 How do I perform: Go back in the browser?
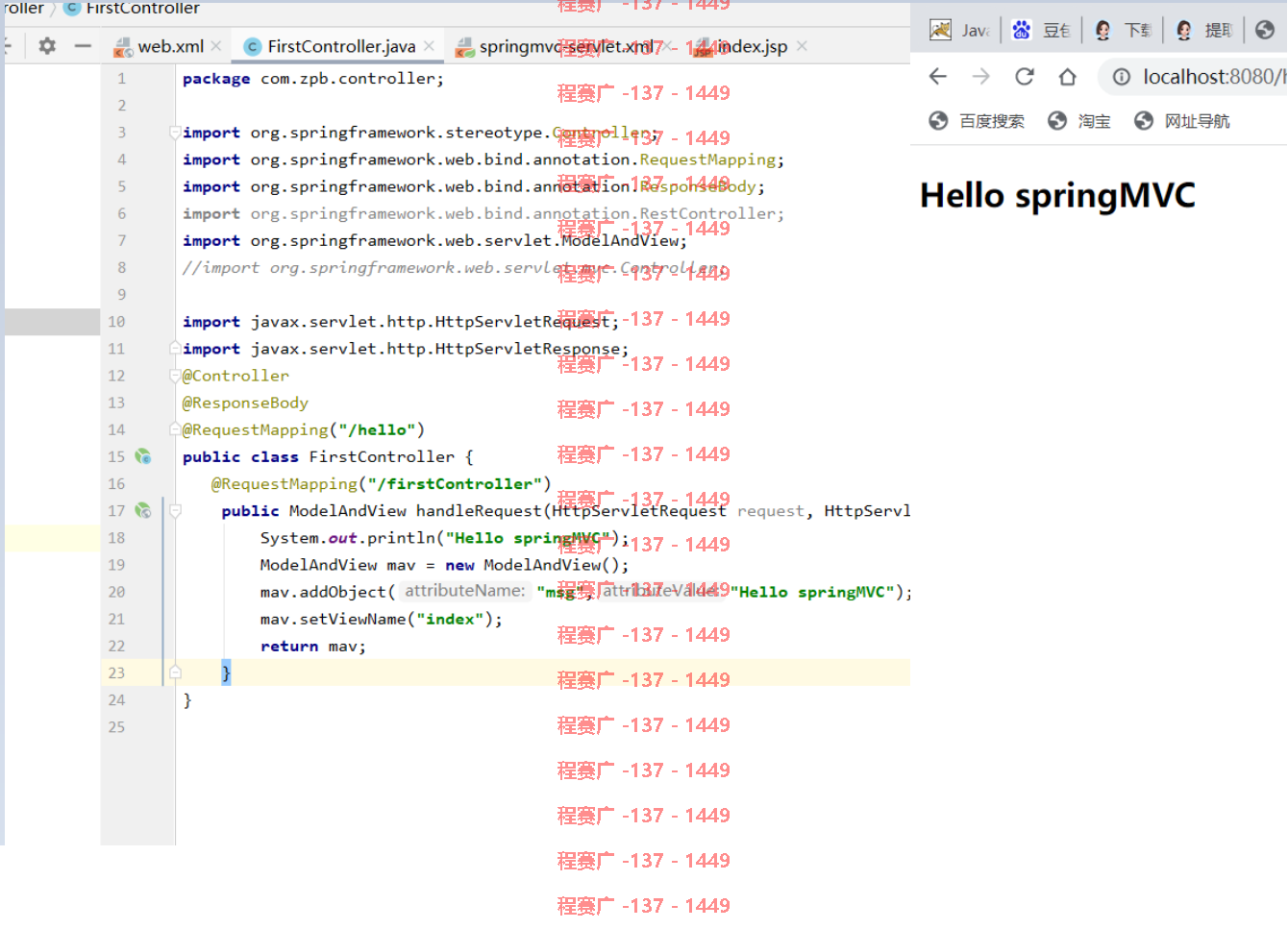938,76
